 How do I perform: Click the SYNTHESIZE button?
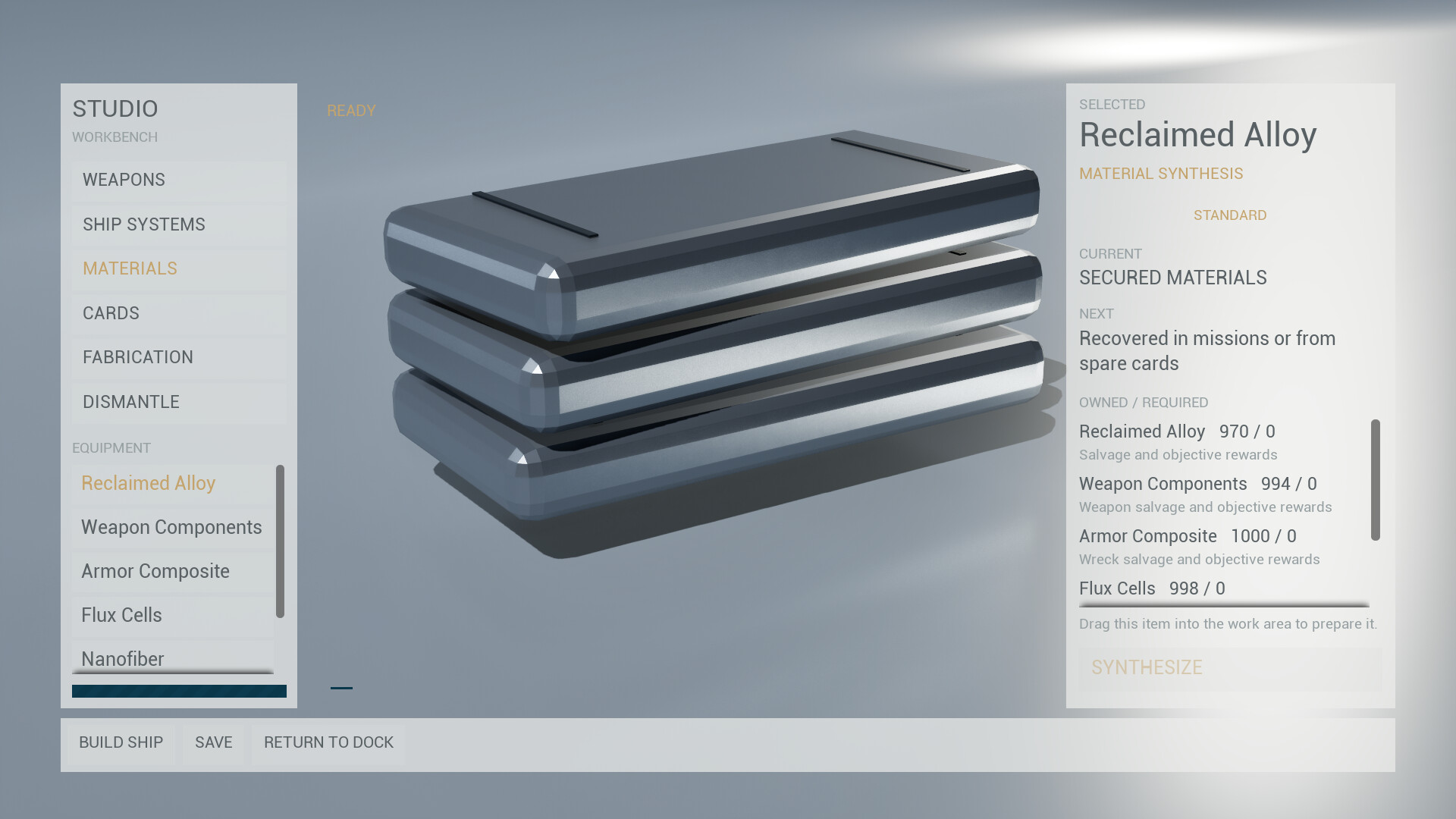point(1230,668)
